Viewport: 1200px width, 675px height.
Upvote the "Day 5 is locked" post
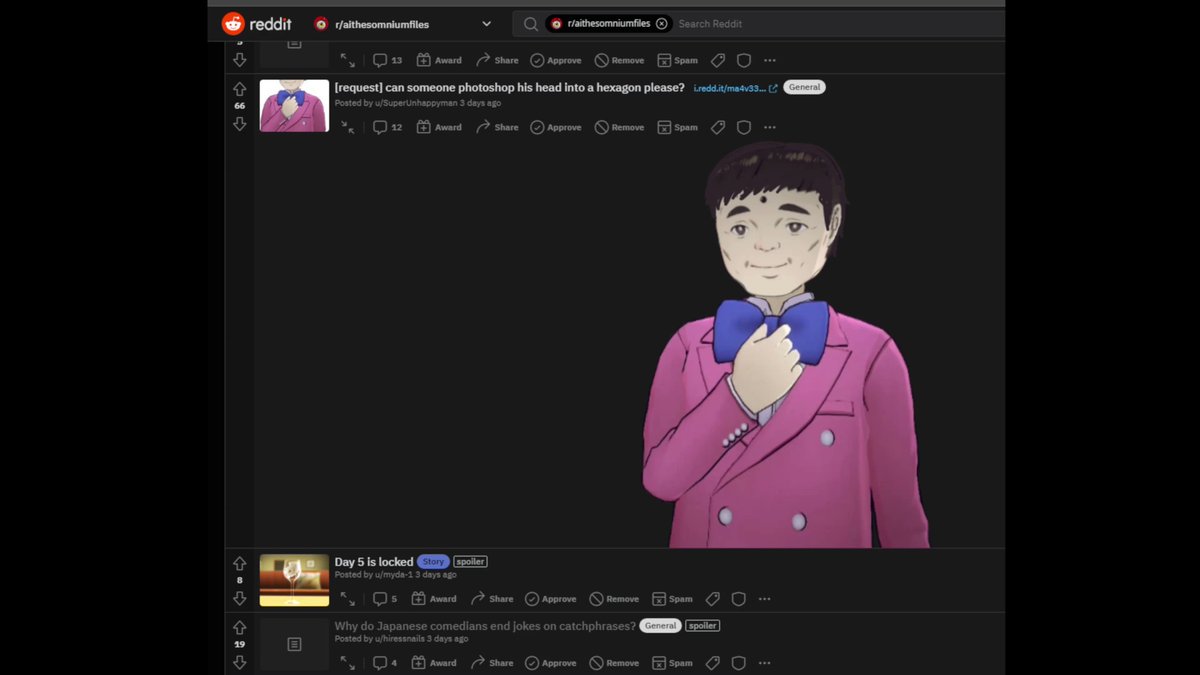239,564
